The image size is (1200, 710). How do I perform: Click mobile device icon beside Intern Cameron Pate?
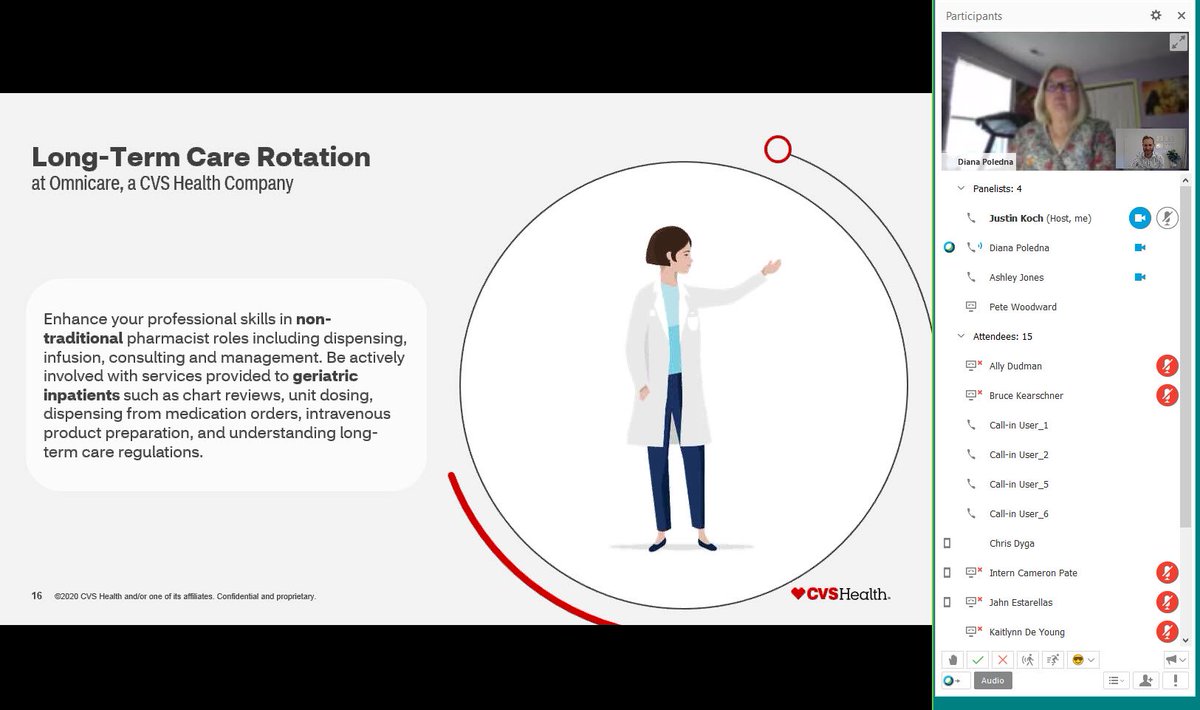[948, 573]
